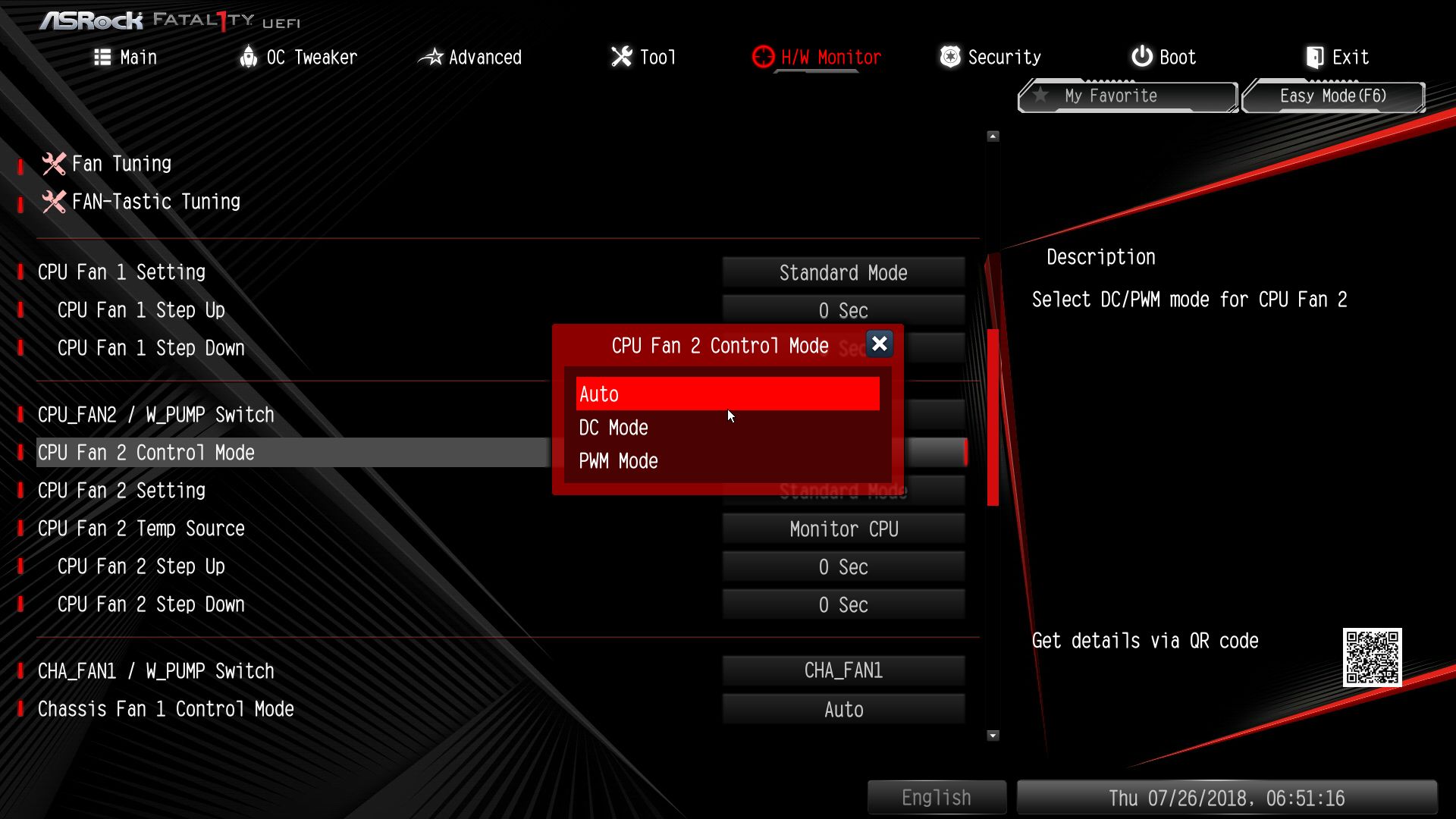
Task: Switch to the Main tab
Action: 126,57
